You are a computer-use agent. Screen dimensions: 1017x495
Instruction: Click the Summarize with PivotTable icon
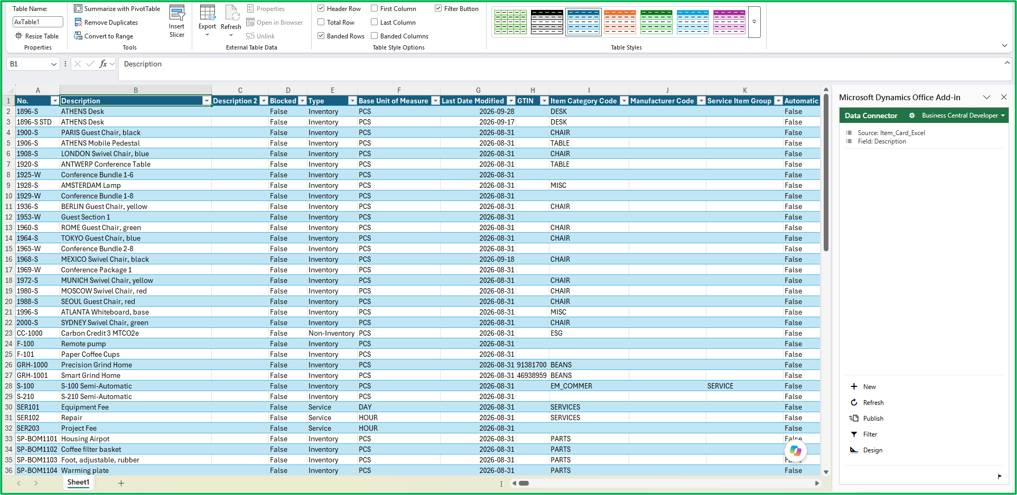point(78,9)
